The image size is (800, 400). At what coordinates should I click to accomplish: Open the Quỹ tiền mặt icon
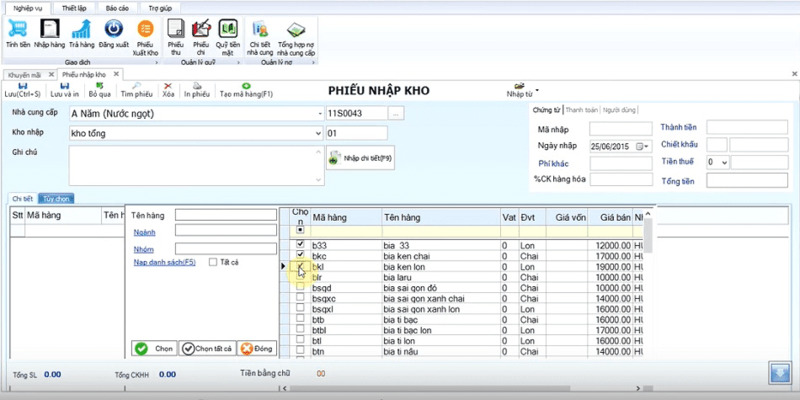228,29
